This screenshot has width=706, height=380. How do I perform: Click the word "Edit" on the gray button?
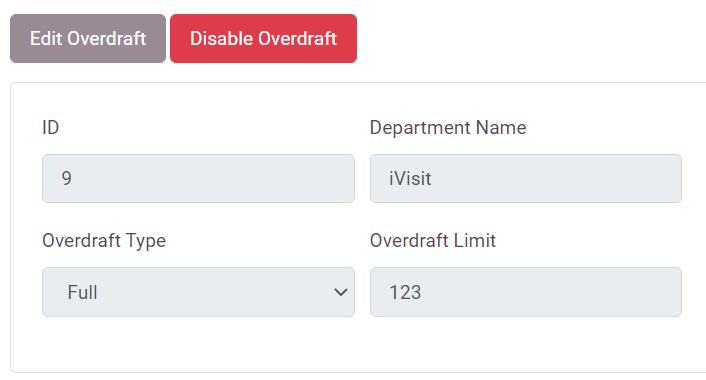[x=46, y=38]
